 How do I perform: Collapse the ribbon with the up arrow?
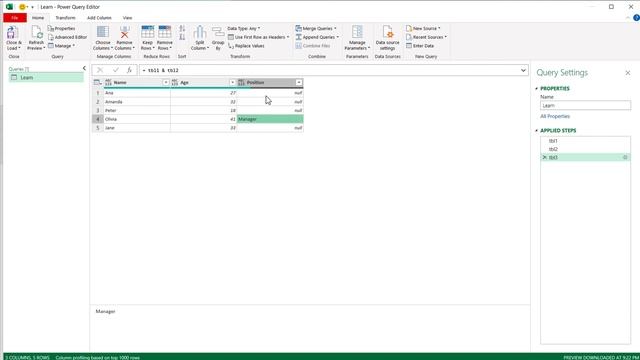[x=628, y=18]
